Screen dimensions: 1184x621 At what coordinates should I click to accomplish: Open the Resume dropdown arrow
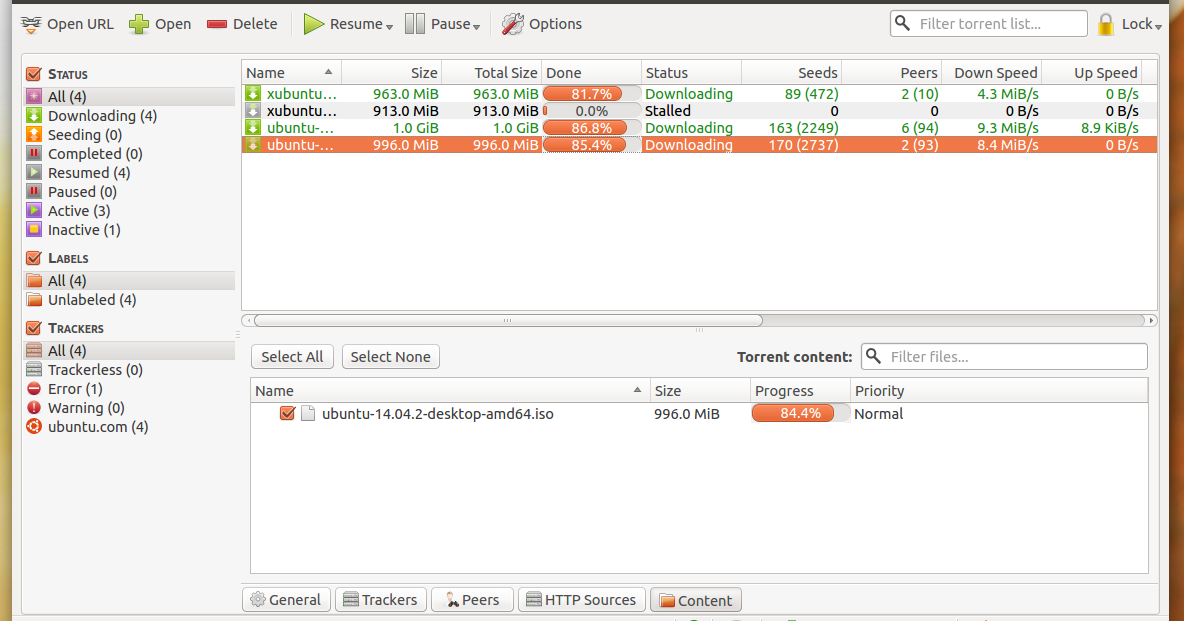point(388,25)
